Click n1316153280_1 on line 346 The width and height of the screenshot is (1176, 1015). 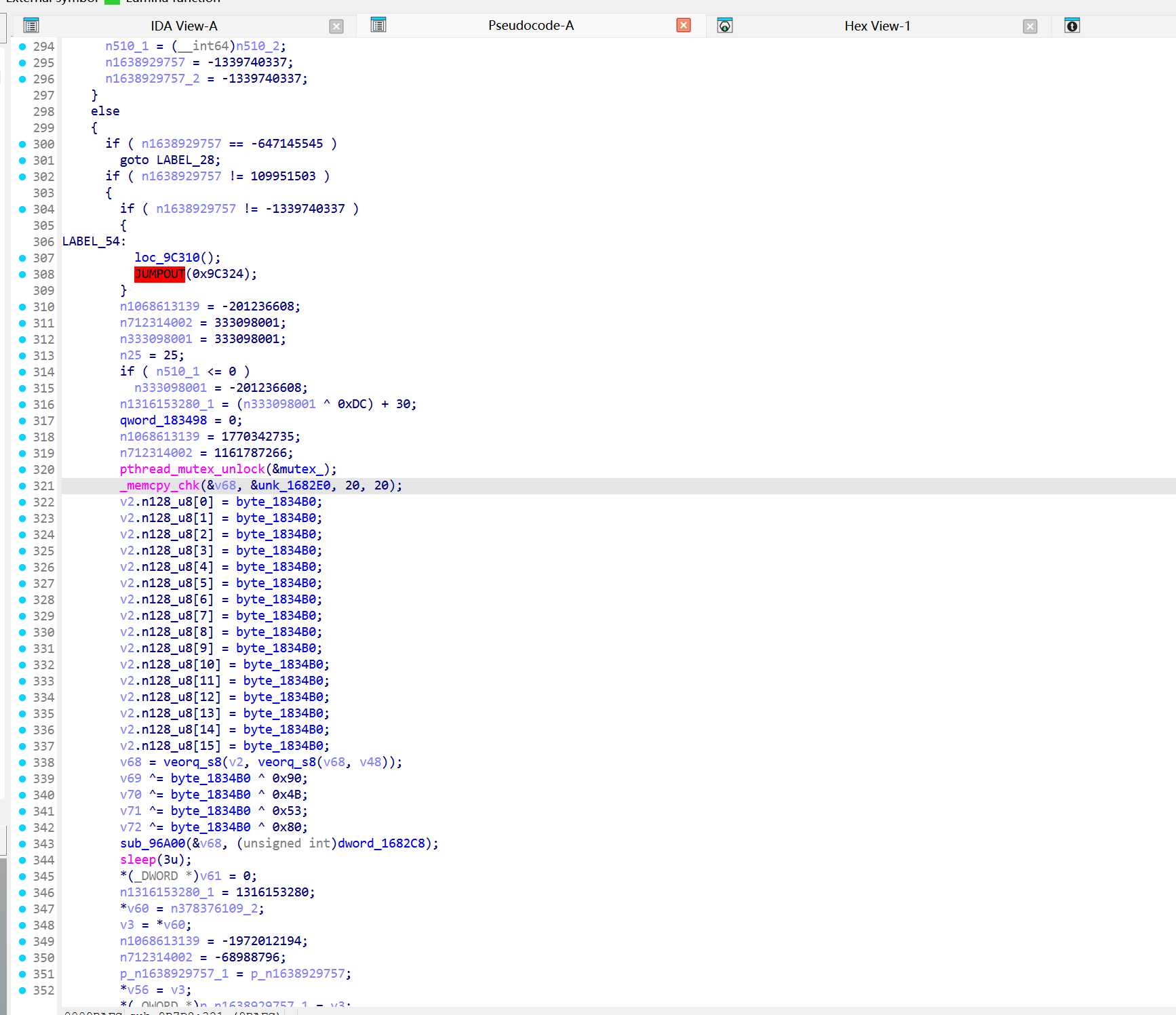pos(167,892)
